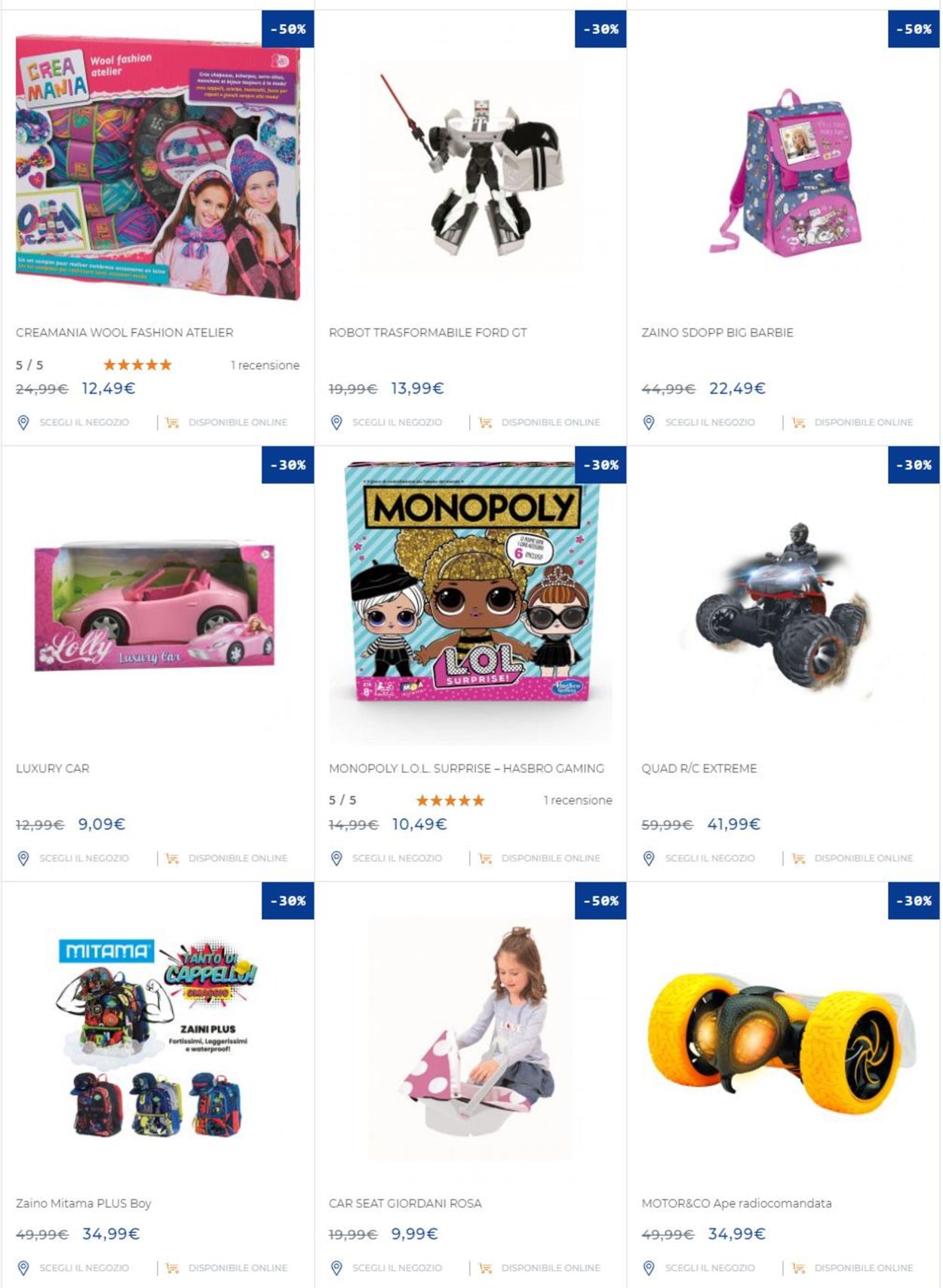Image resolution: width=943 pixels, height=1288 pixels.
Task: Click location pin icon under Creamania Wool Fashion Atelier
Action: pyautogui.click(x=23, y=423)
